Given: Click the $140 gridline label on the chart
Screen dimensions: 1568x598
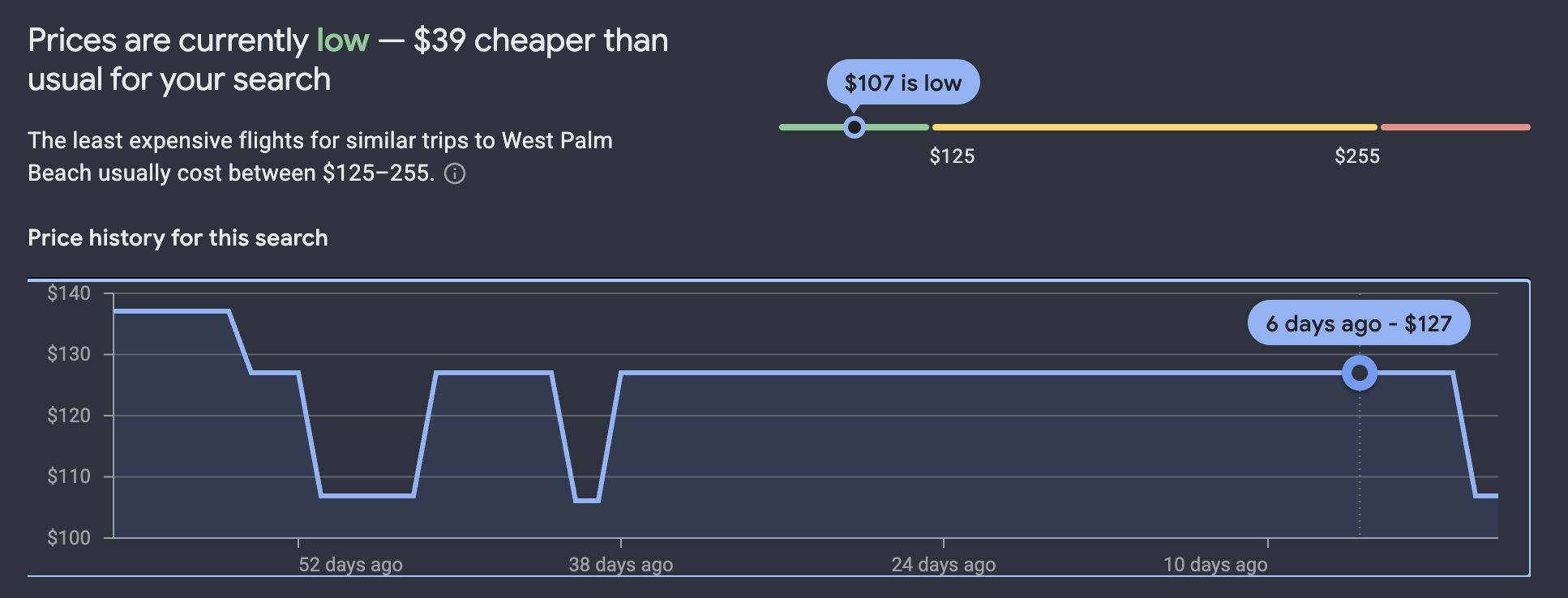Looking at the screenshot, I should (68, 293).
